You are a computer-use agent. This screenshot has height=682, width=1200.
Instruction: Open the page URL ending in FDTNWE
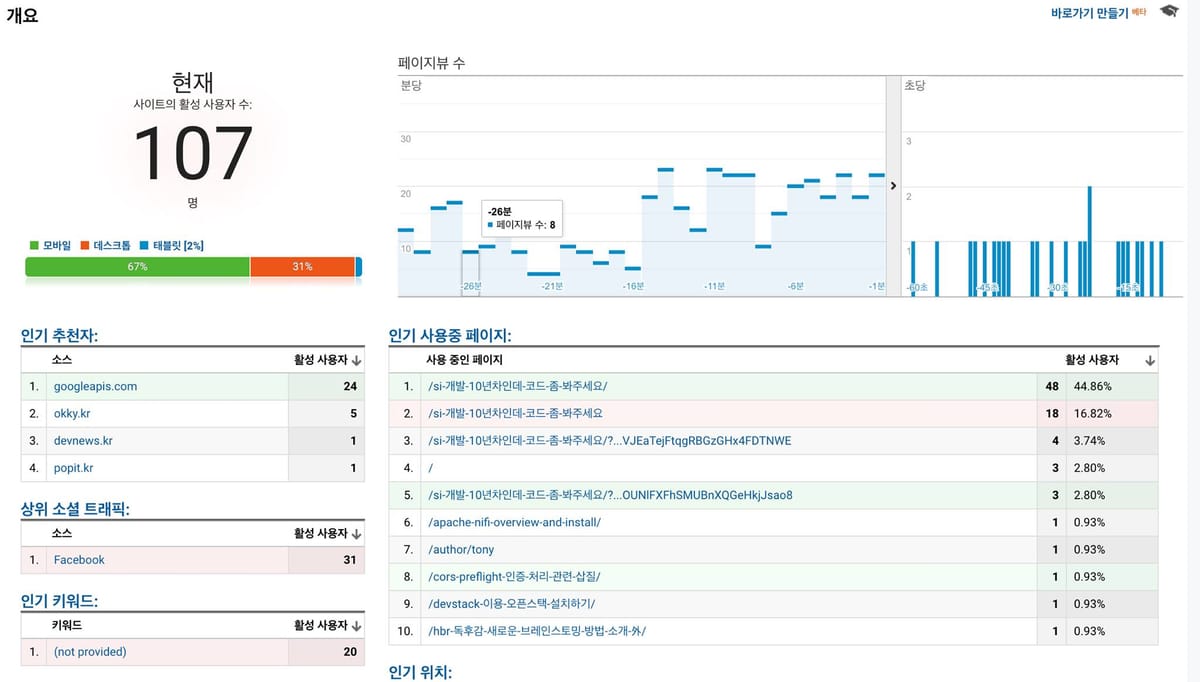(609, 440)
